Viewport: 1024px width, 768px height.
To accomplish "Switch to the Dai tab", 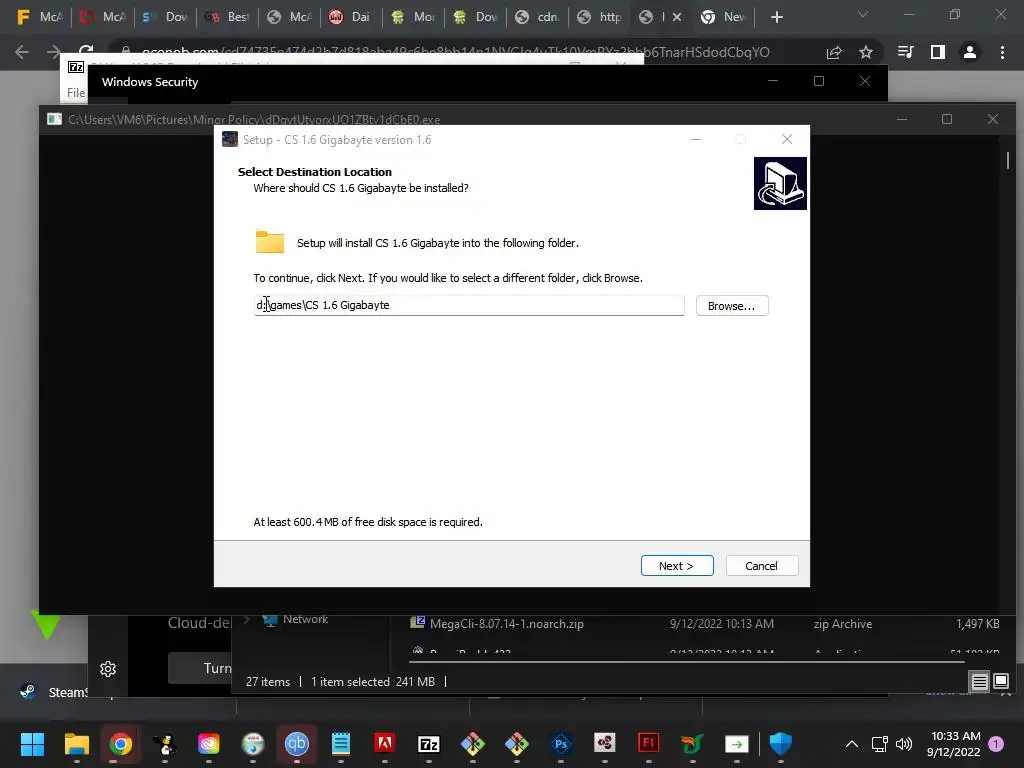I will click(350, 17).
